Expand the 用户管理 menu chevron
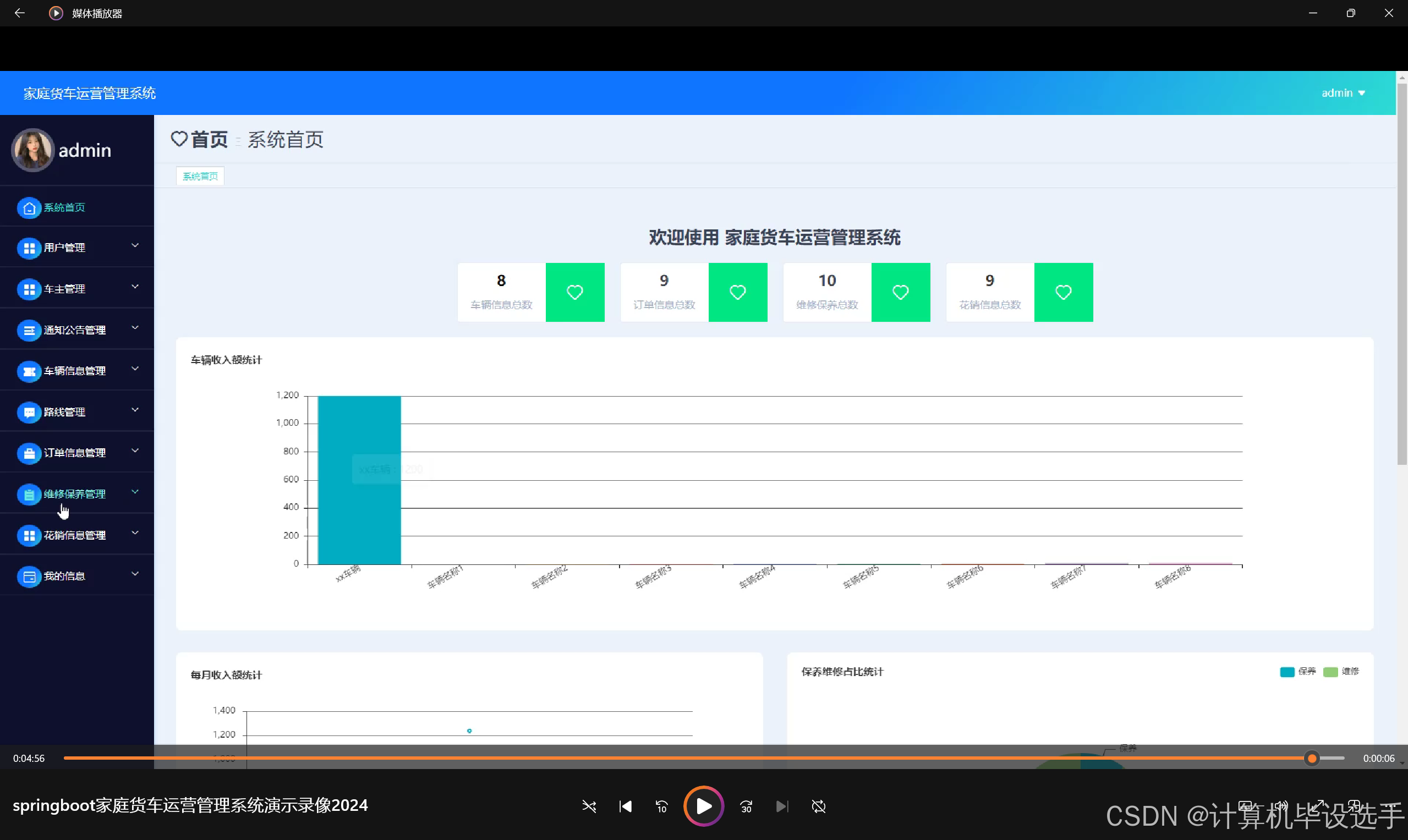This screenshot has width=1408, height=840. pos(135,246)
